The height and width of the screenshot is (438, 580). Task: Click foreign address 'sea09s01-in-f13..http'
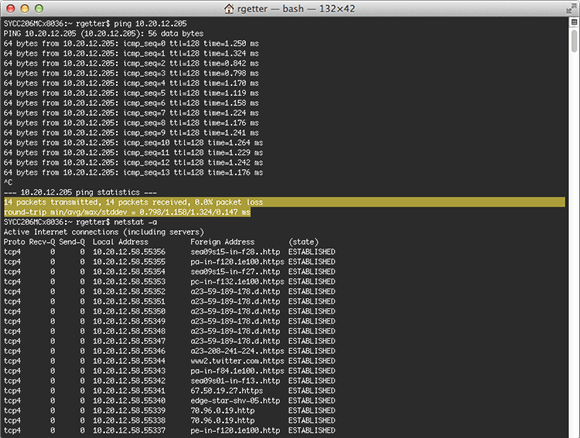click(x=235, y=381)
